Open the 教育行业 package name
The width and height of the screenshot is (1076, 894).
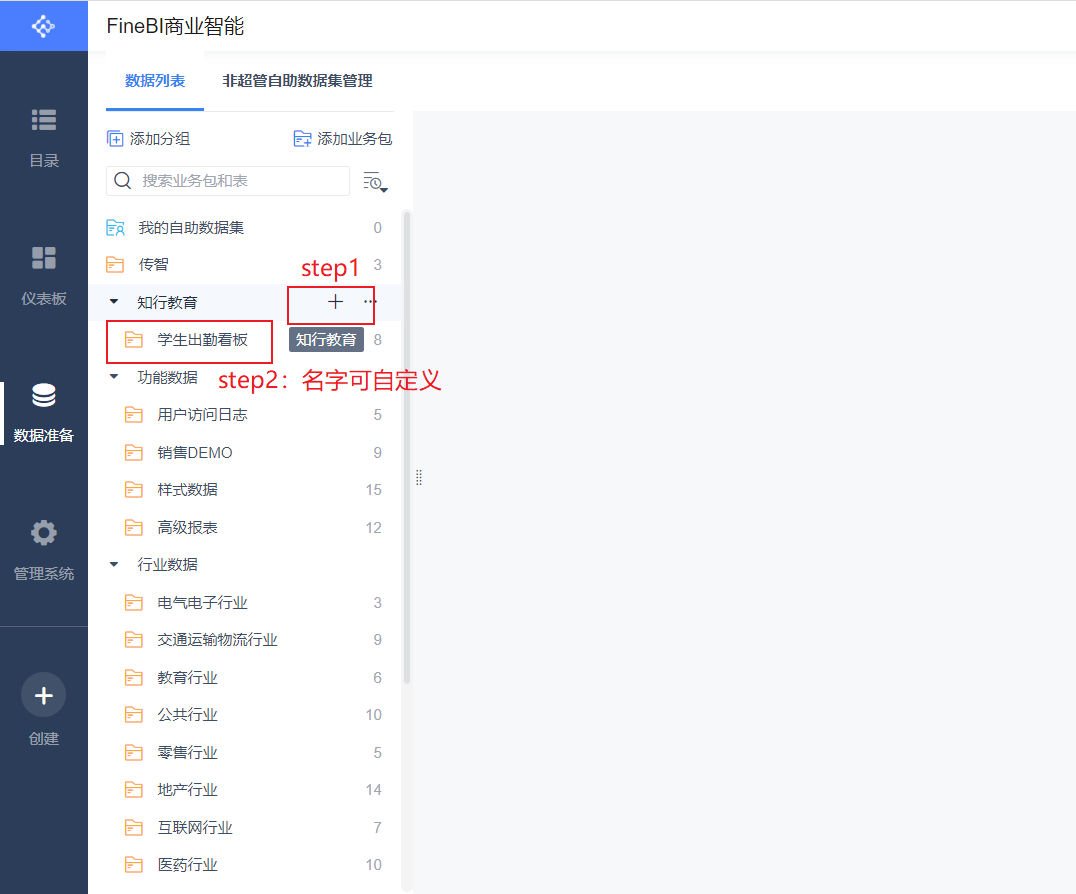(187, 678)
